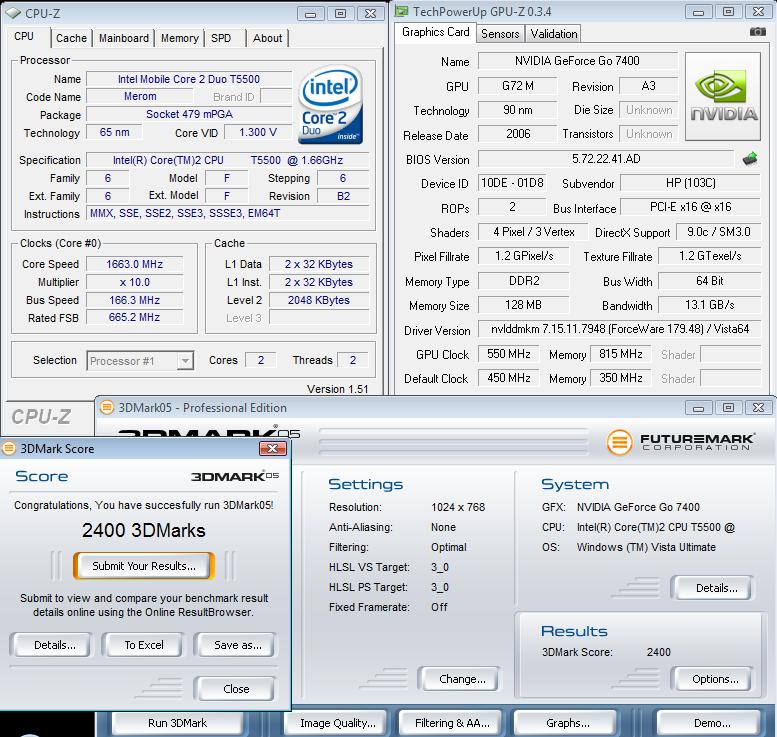Image resolution: width=777 pixels, height=737 pixels.
Task: Click the CPU-Z title bar icon
Action: (x=12, y=13)
